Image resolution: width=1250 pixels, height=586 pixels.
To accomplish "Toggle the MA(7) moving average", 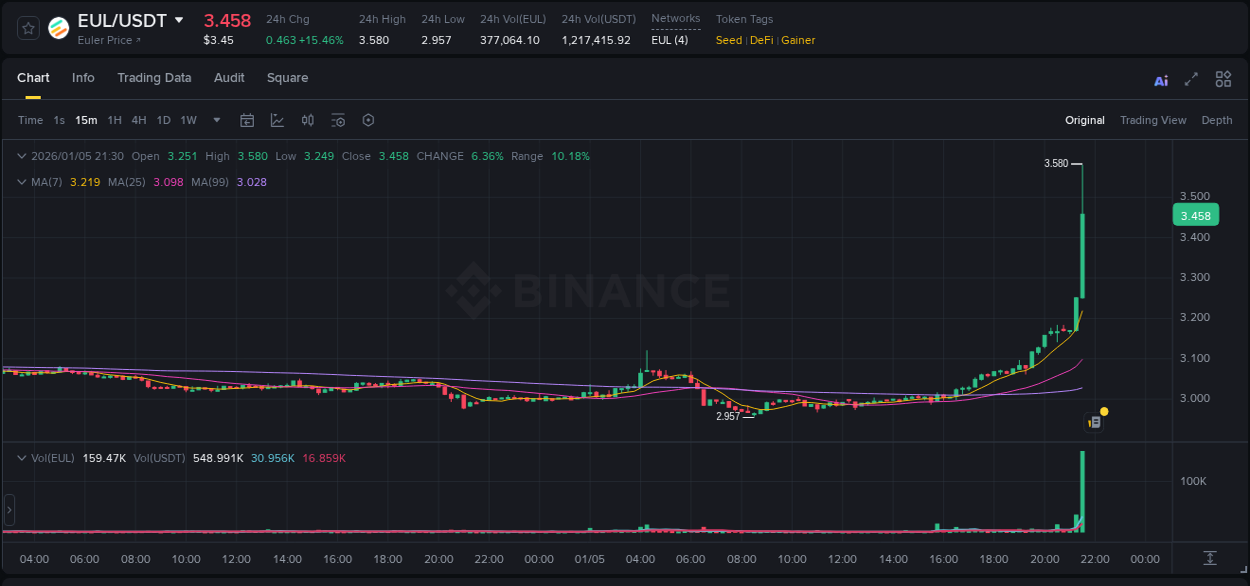I will coord(46,181).
